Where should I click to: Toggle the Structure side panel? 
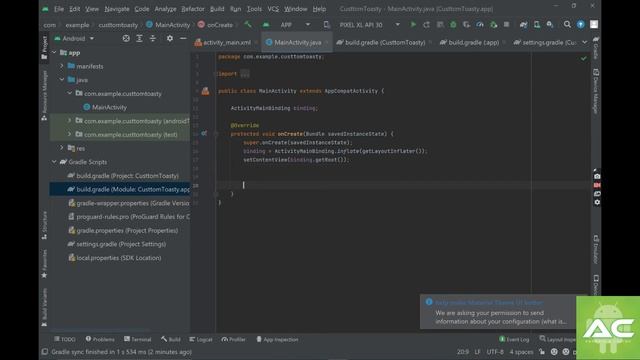coord(44,225)
